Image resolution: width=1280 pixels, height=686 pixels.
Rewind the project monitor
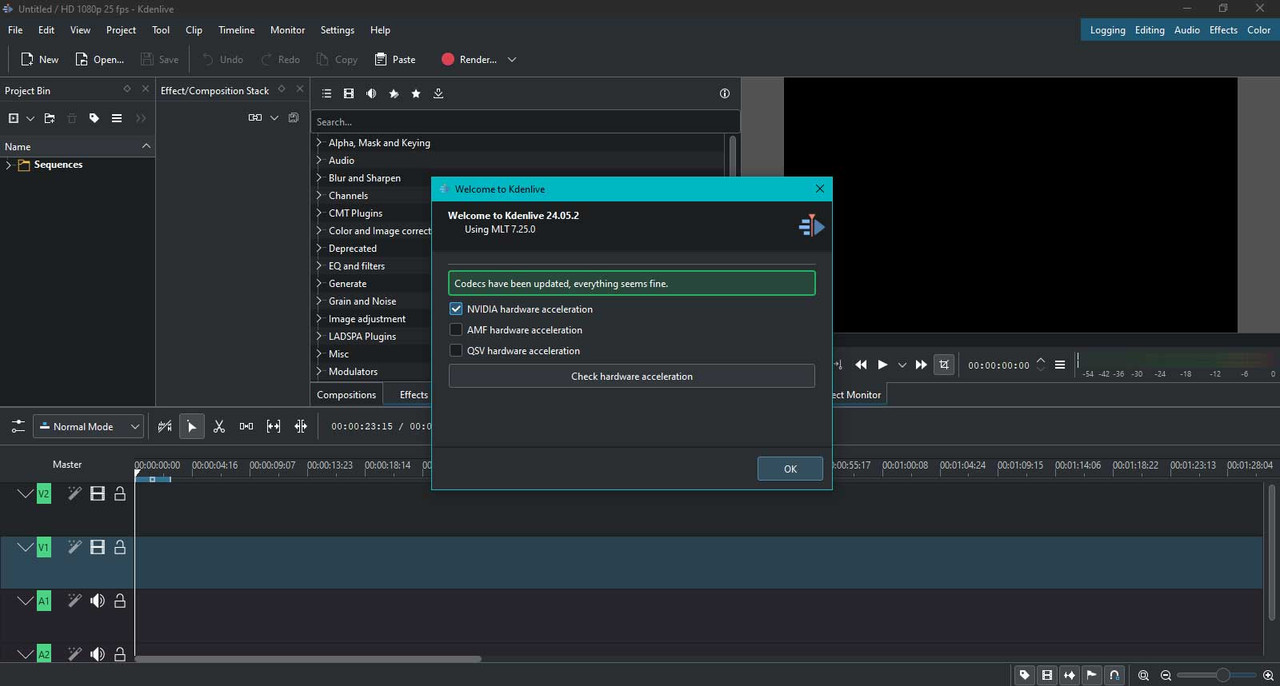(860, 365)
